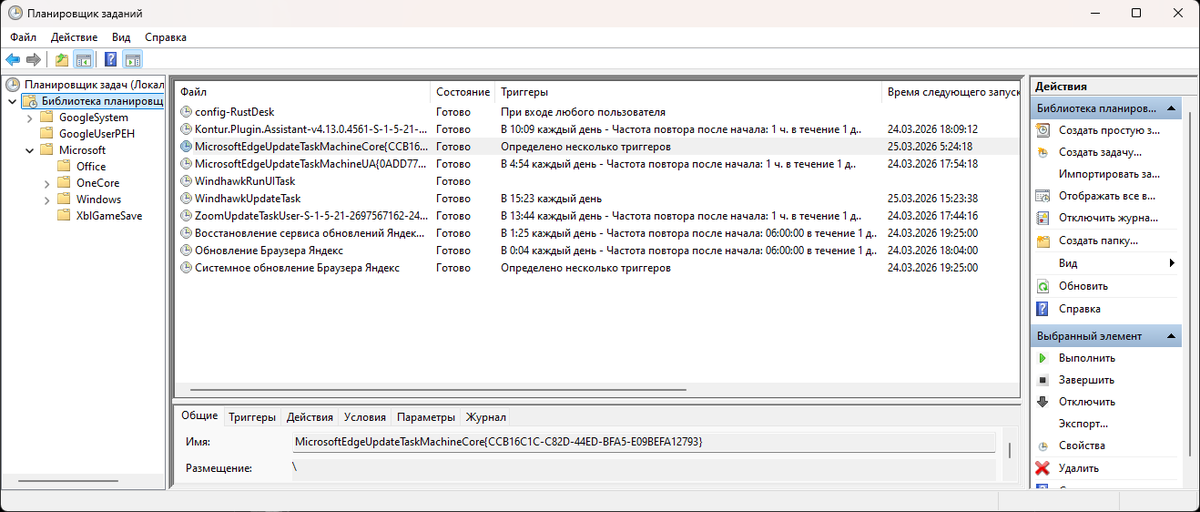Open the Файл menu
The image size is (1200, 512).
click(24, 37)
